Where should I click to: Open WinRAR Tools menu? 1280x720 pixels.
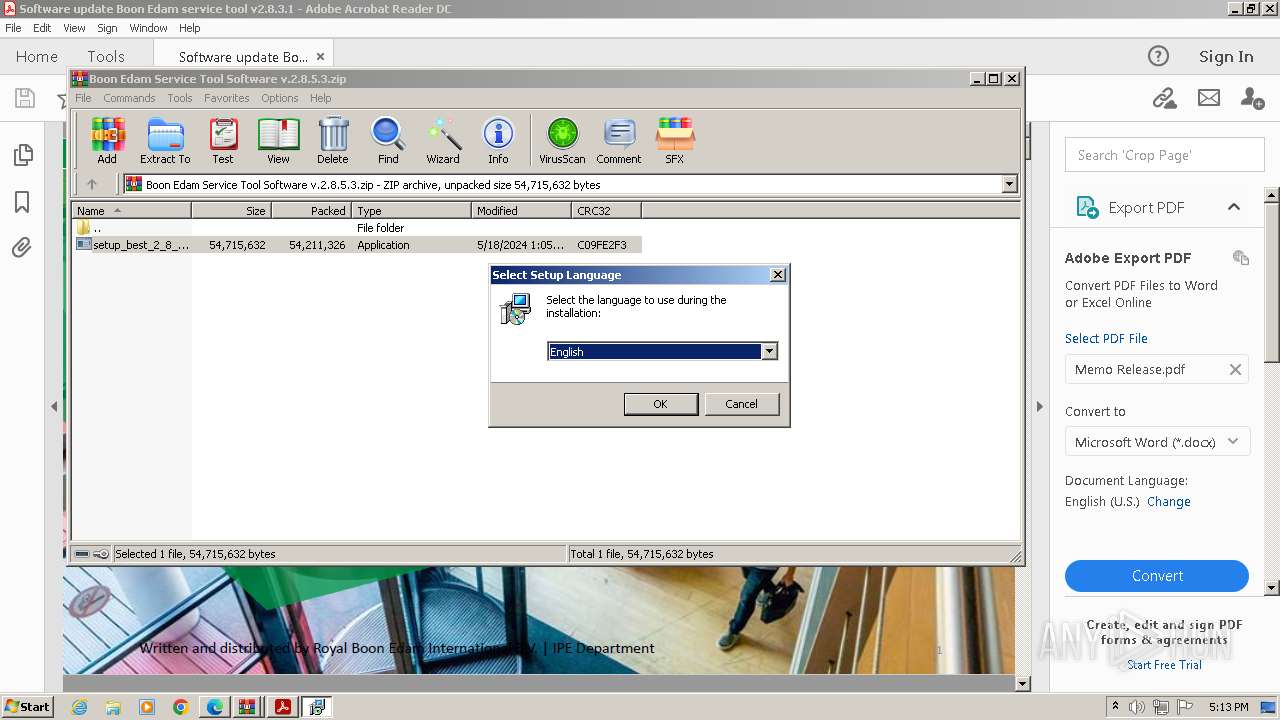(180, 98)
